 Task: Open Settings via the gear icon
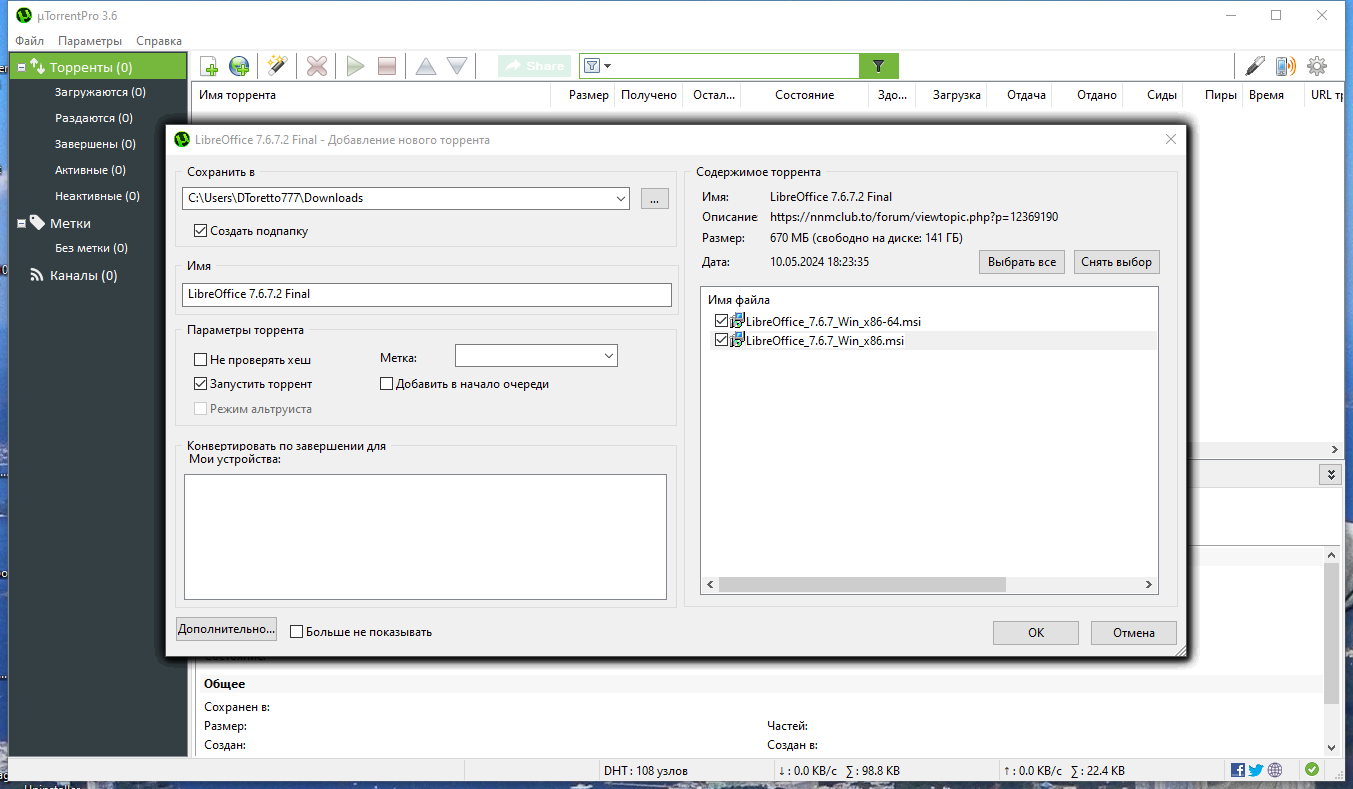coord(1317,66)
